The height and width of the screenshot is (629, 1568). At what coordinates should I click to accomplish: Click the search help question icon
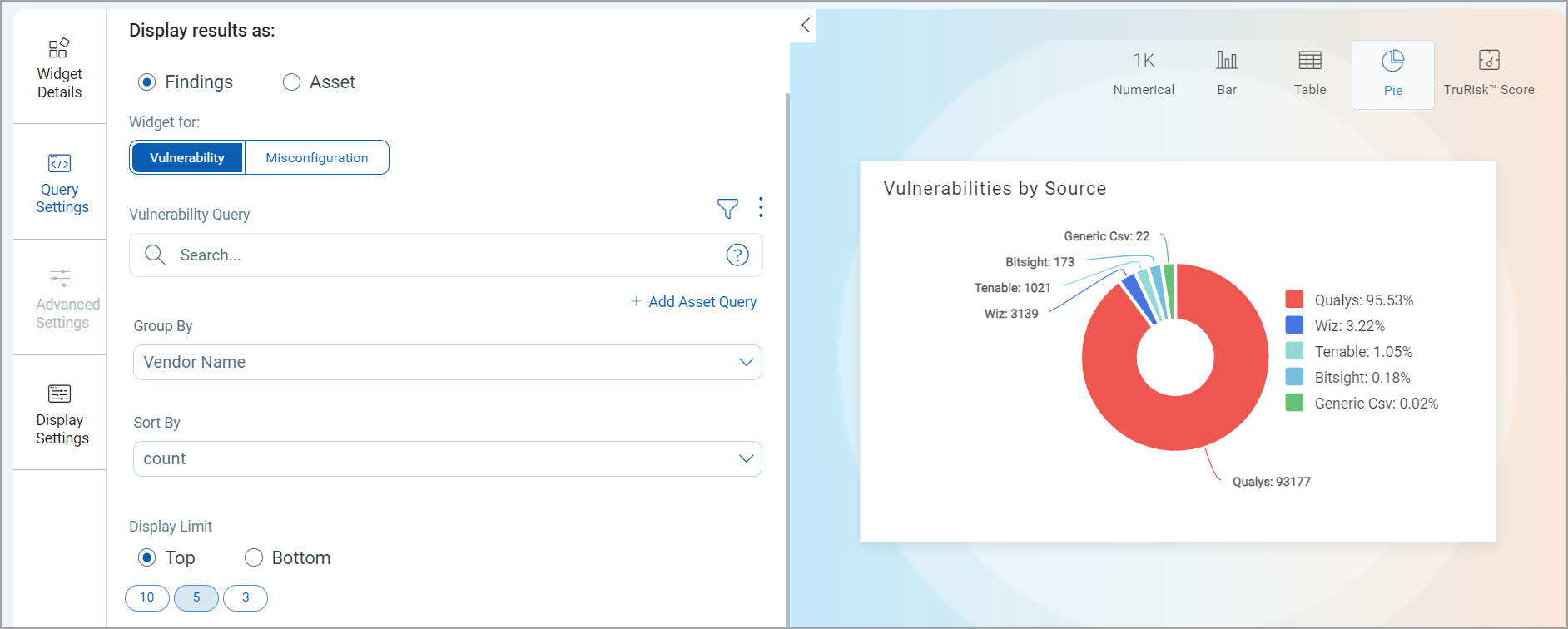737,255
